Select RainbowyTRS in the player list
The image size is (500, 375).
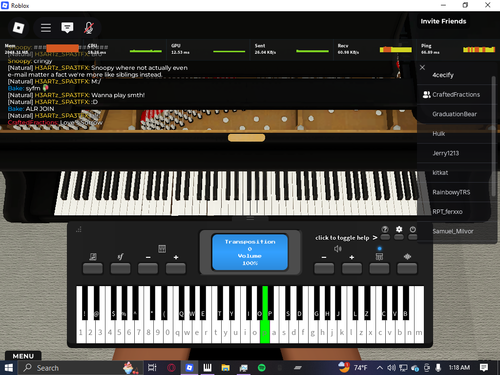(x=455, y=192)
